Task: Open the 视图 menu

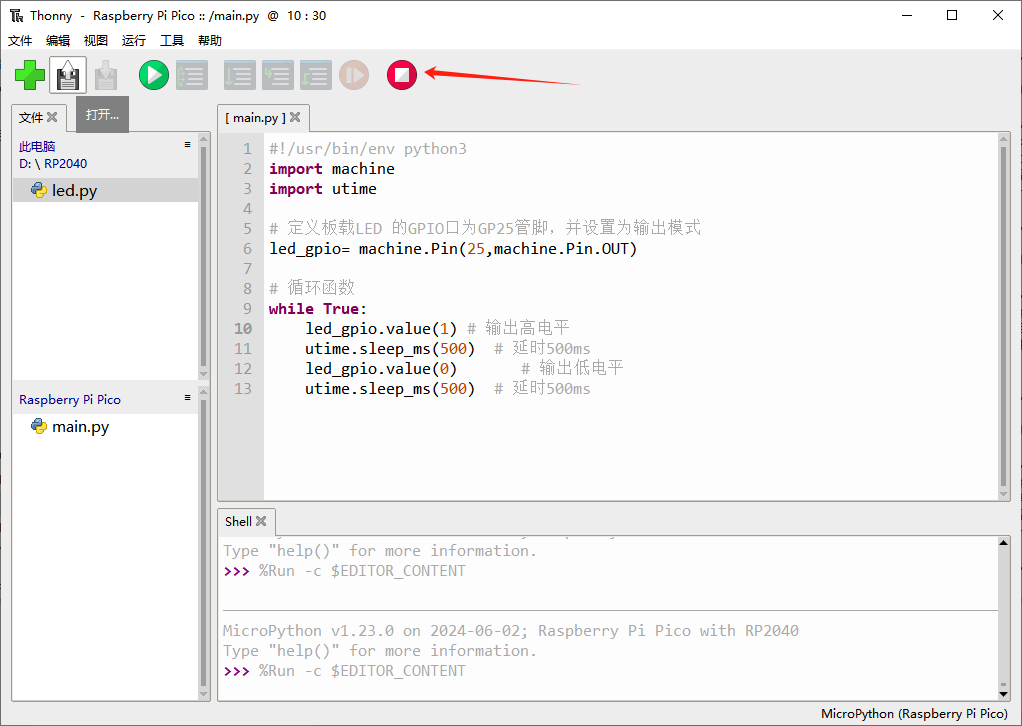Action: pos(96,40)
